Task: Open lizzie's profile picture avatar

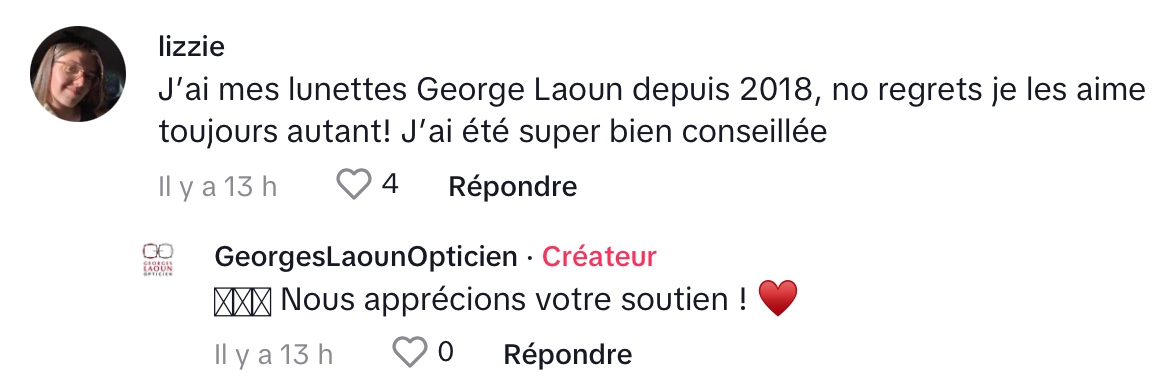Action: click(77, 74)
